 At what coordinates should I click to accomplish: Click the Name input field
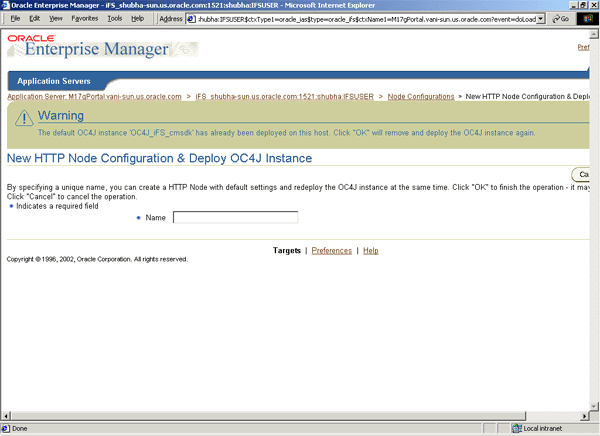coord(235,217)
